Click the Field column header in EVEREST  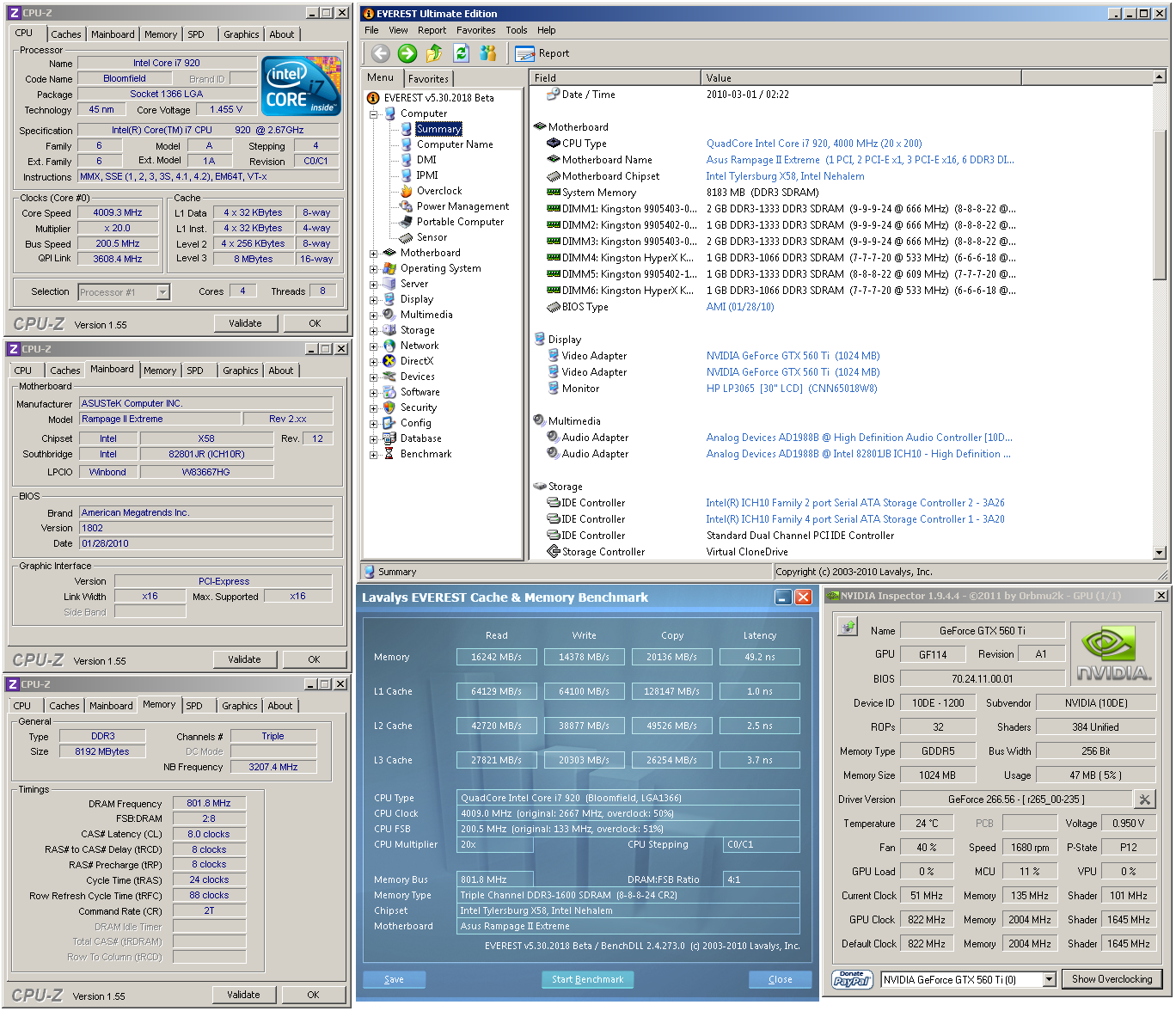click(616, 77)
